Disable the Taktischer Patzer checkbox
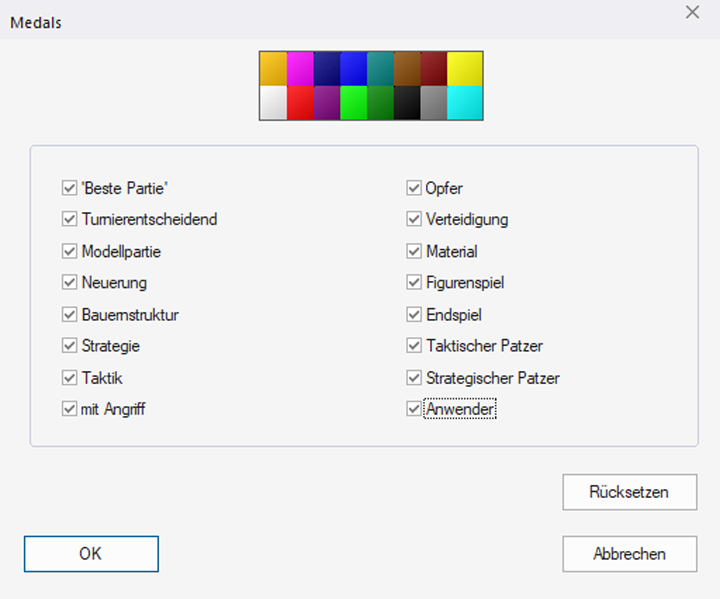This screenshot has width=720, height=599. point(413,346)
